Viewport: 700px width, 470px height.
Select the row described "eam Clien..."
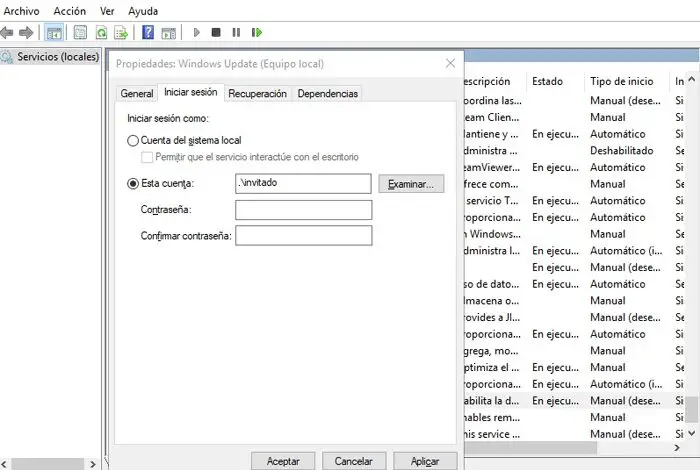point(575,117)
